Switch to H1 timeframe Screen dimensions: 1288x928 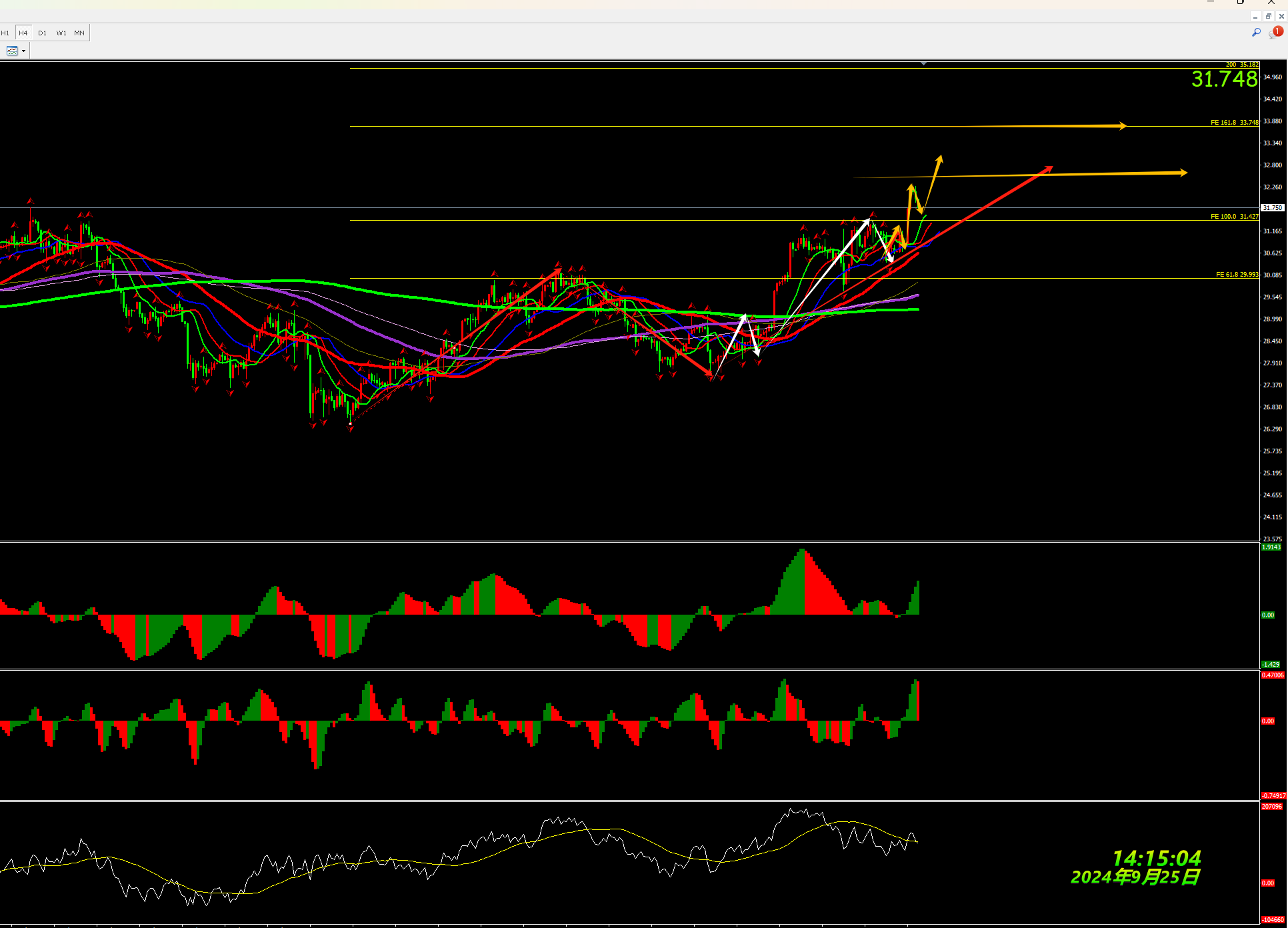tap(5, 33)
